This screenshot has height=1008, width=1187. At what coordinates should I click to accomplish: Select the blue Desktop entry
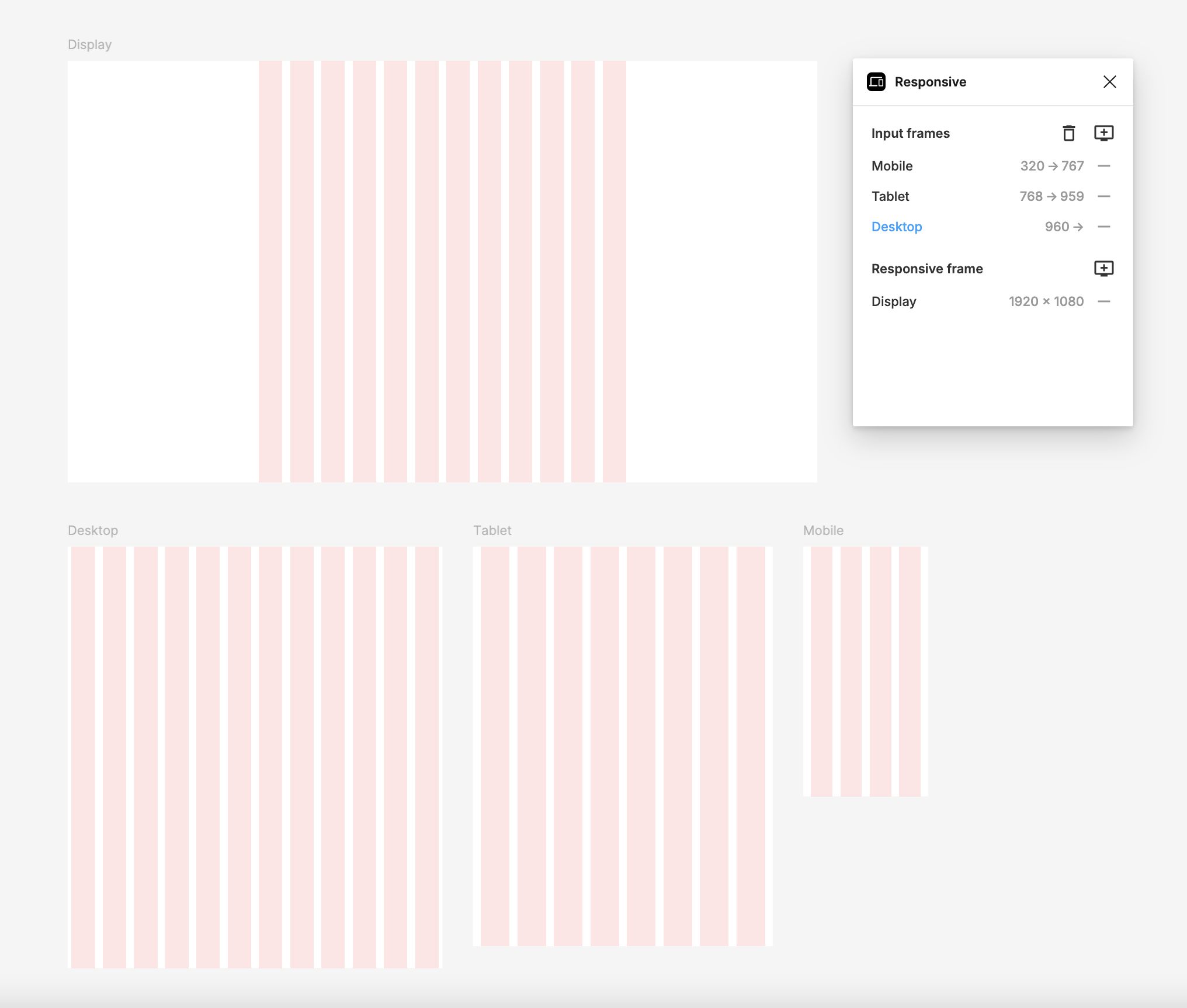pos(897,227)
